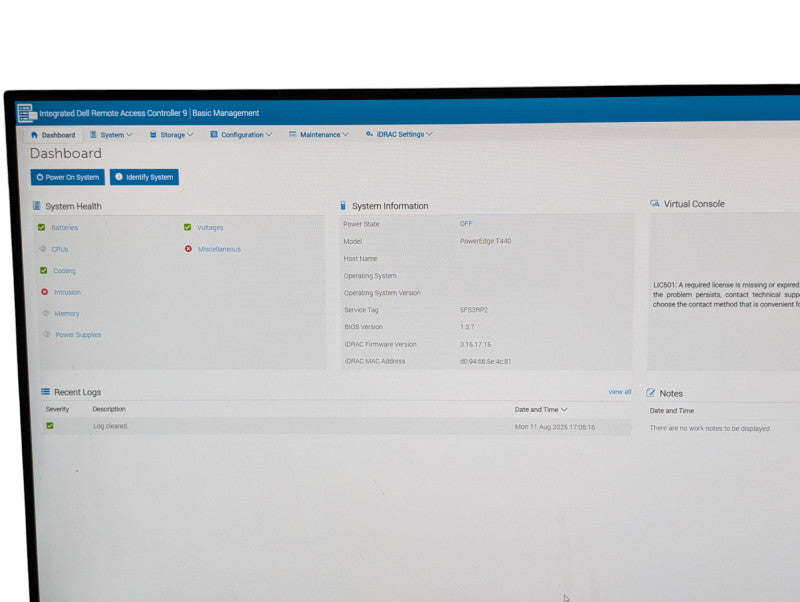Screen dimensions: 800x602
Task: Click the Description column header
Action: point(109,409)
